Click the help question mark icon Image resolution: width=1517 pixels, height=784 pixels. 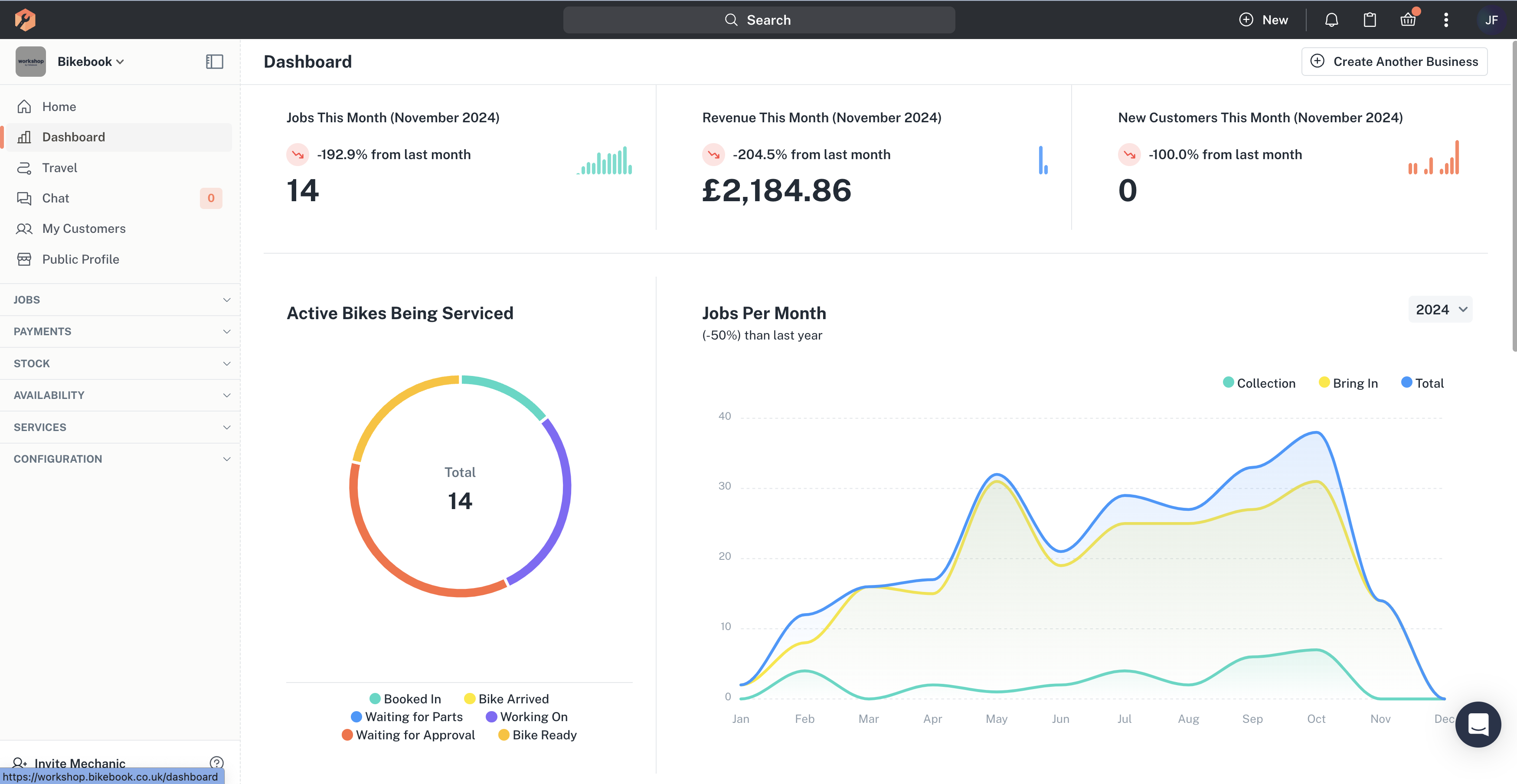coord(216,762)
